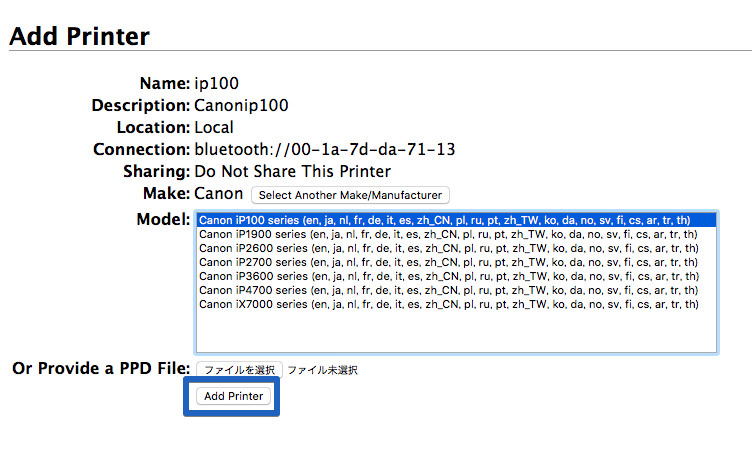
Task: Select Canon iP100 series model
Action: point(456,220)
